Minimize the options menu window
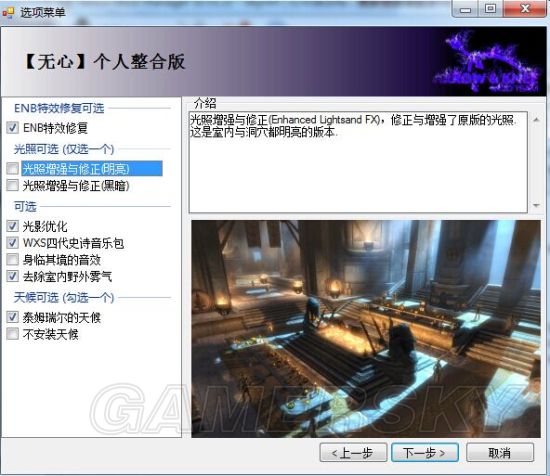This screenshot has height=476, width=550. coord(465,9)
